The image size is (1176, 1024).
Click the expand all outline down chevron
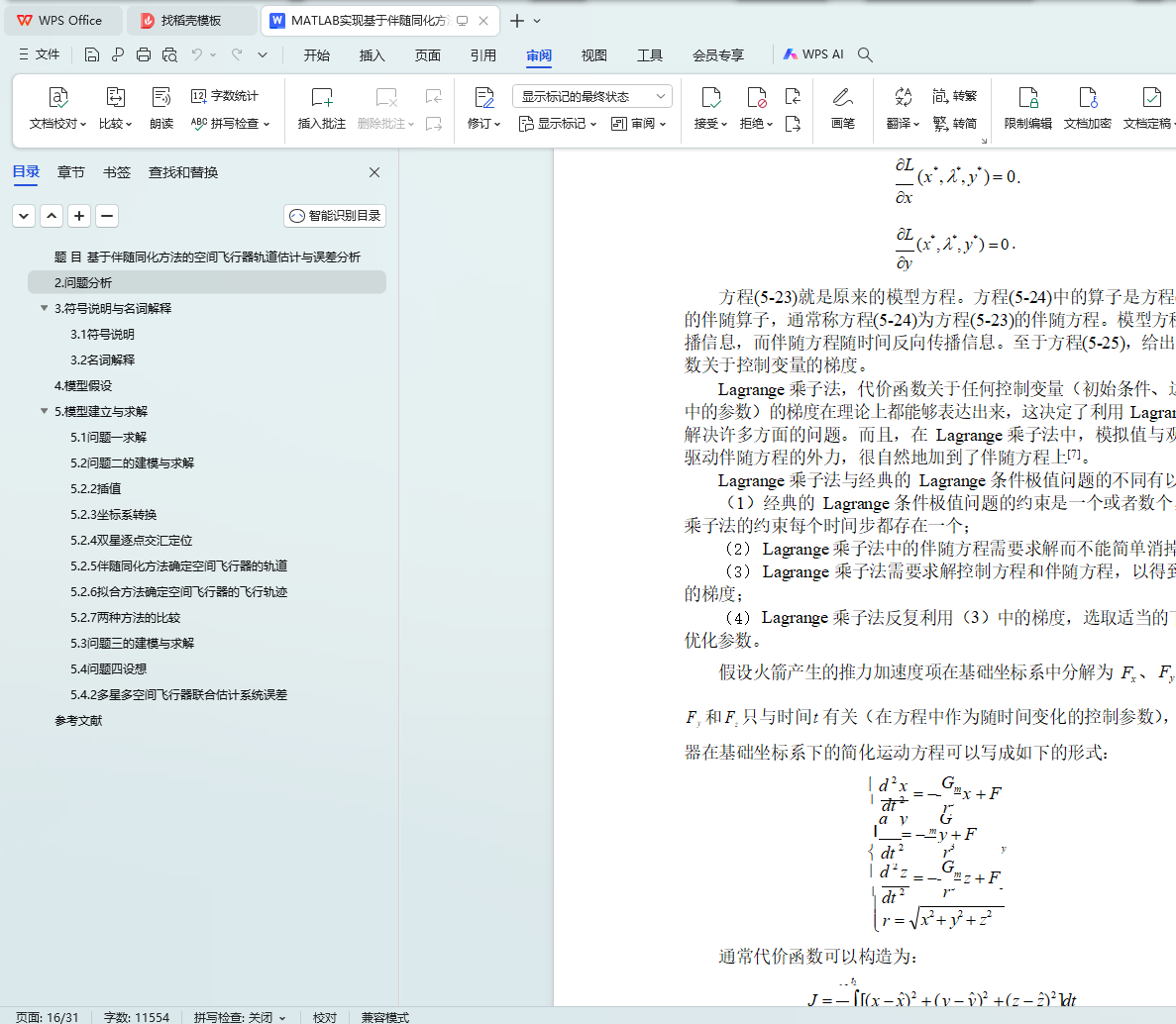(x=24, y=216)
